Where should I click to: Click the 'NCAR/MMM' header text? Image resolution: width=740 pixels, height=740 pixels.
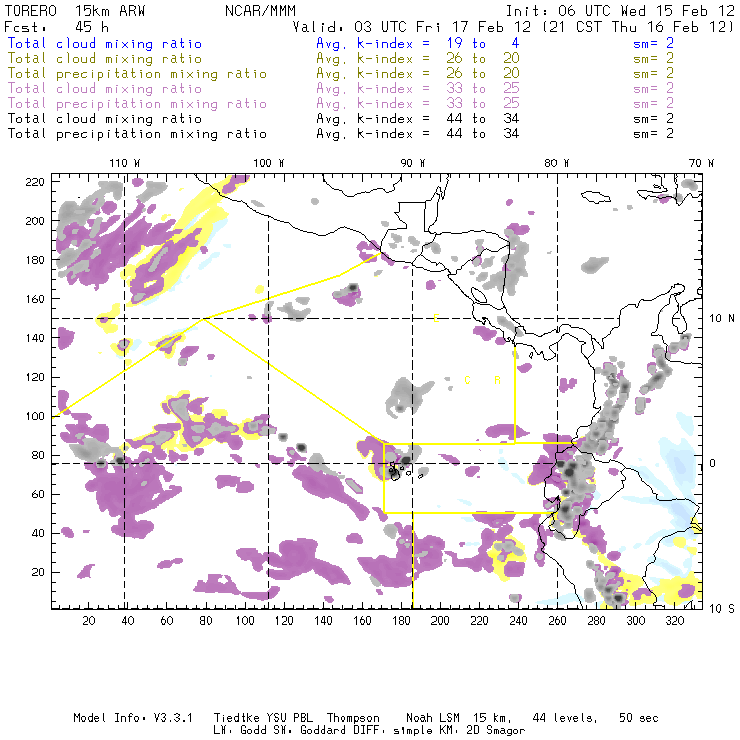click(x=261, y=11)
